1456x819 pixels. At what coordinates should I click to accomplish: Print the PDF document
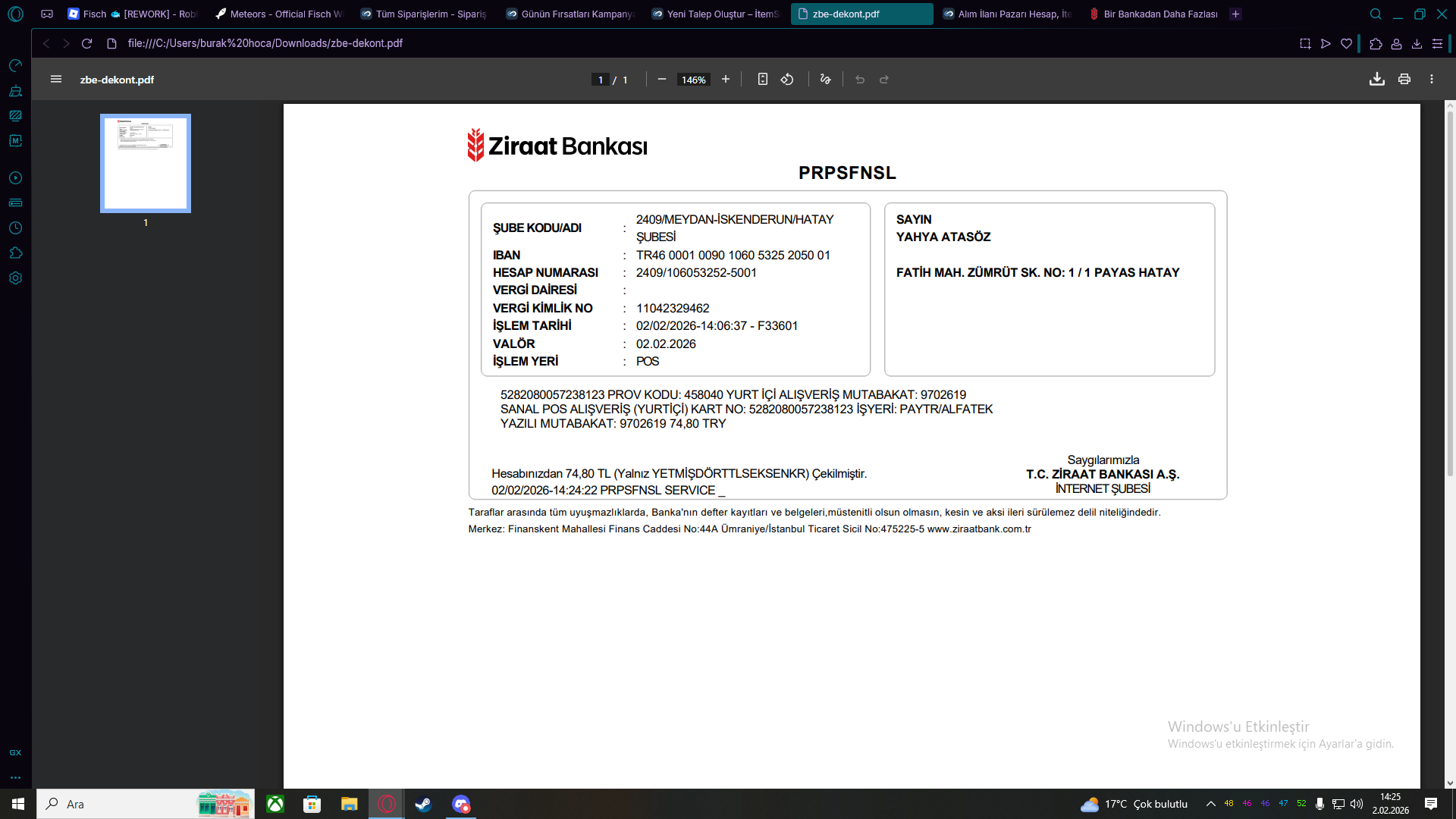[1404, 79]
